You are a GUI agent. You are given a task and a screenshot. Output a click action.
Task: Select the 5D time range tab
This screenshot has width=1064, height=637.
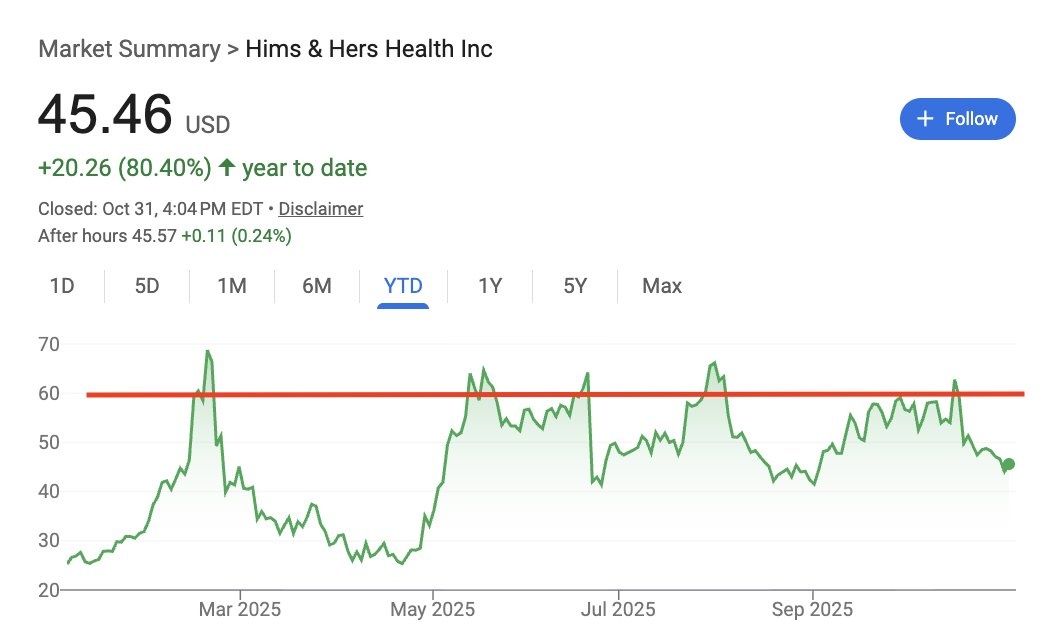tap(147, 286)
